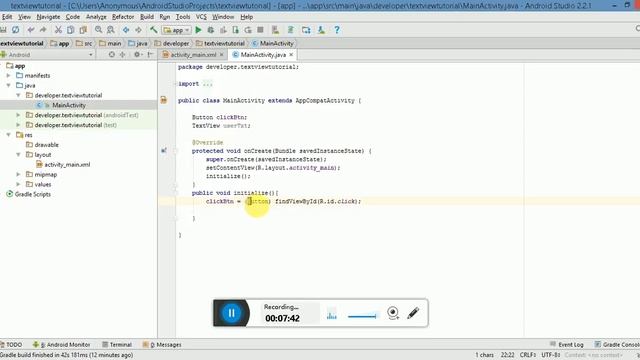Click the CRLF line separator indicator
Screen dimensions: 640x360
pos(527,355)
